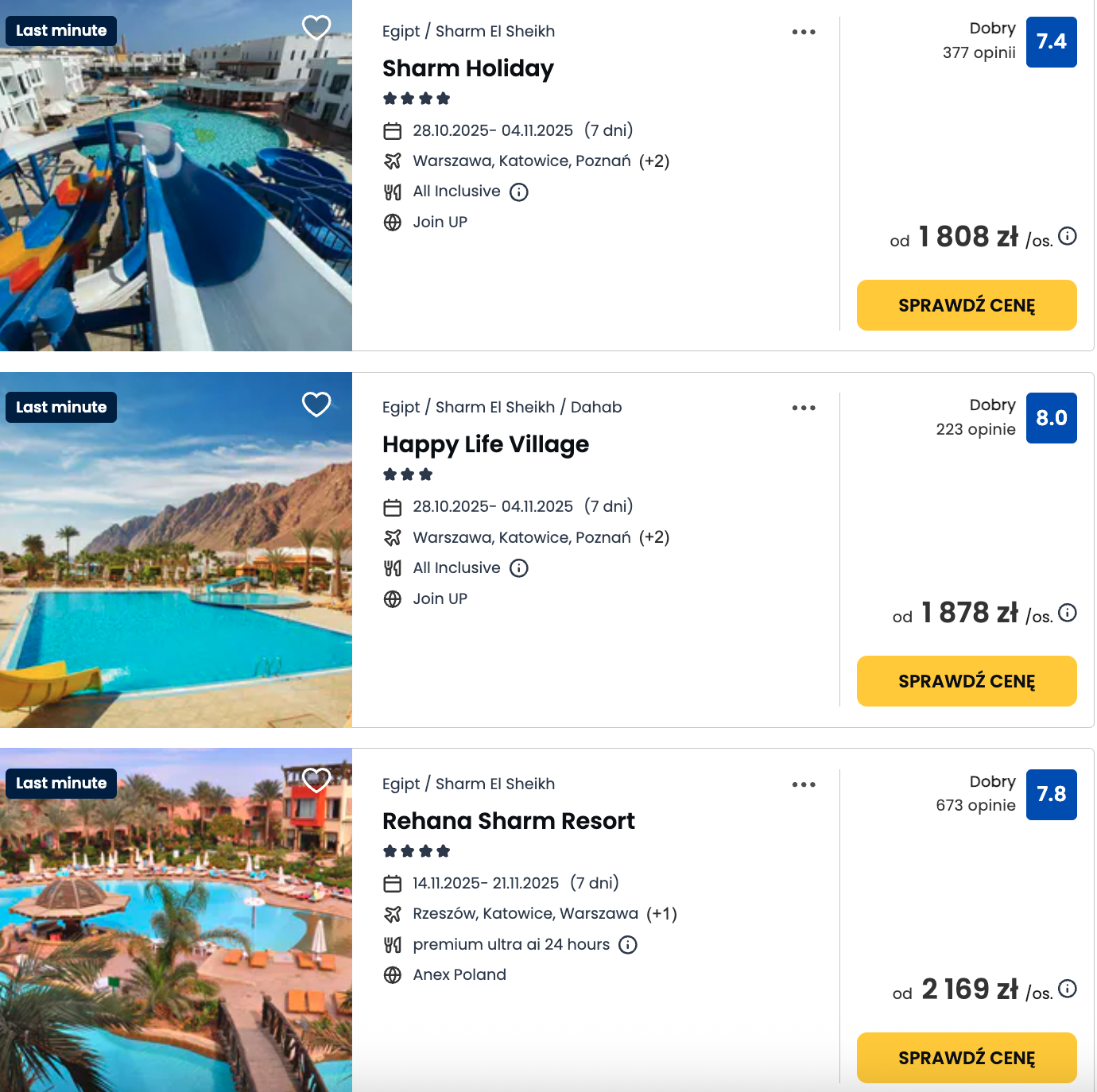Image resolution: width=1097 pixels, height=1092 pixels.
Task: Click the 7.4 rating badge
Action: pos(1051,42)
